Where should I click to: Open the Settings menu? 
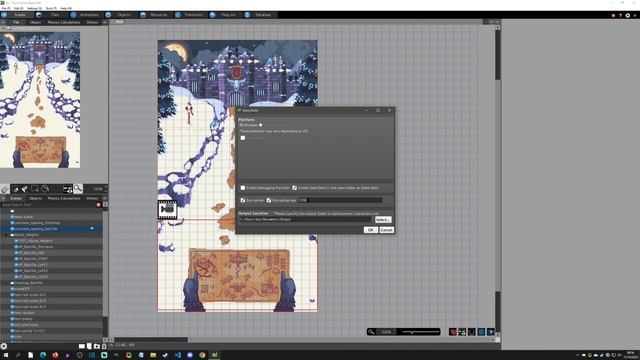coord(34,8)
